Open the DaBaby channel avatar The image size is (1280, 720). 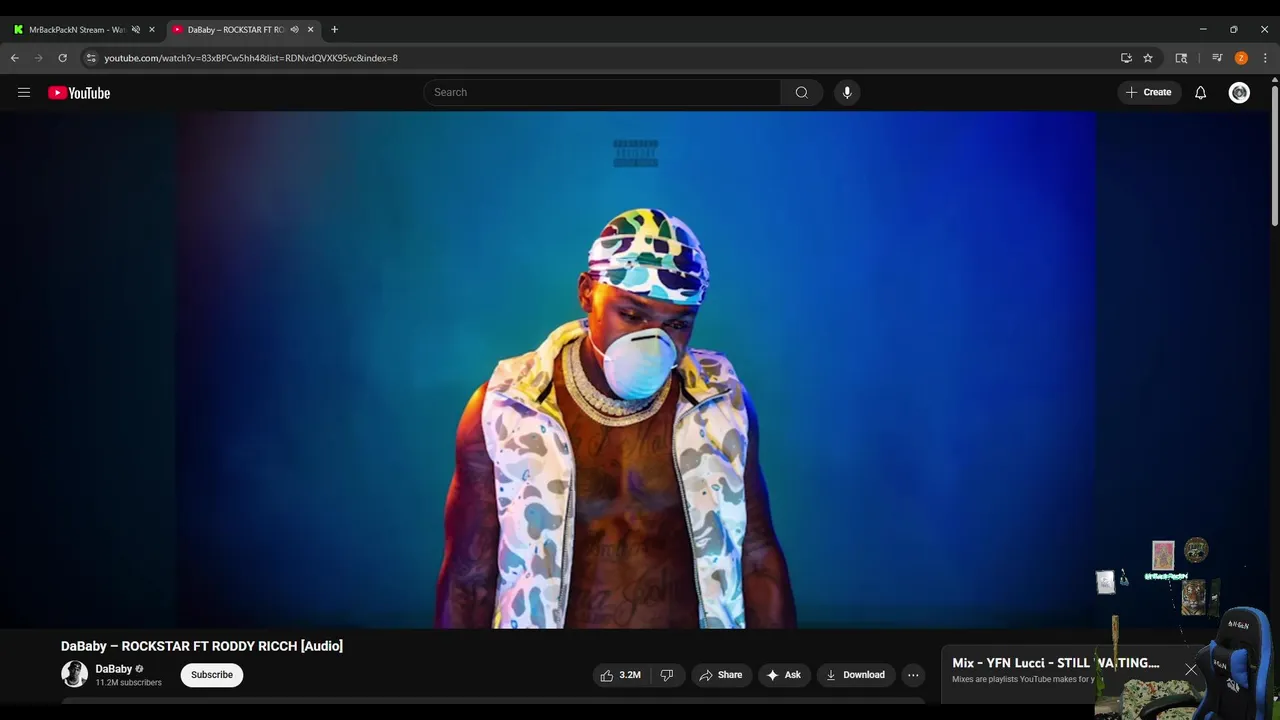click(x=74, y=674)
